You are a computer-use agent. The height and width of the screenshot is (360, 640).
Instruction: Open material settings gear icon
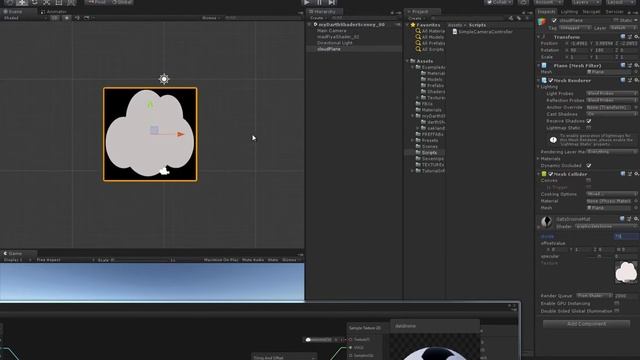(x=636, y=219)
